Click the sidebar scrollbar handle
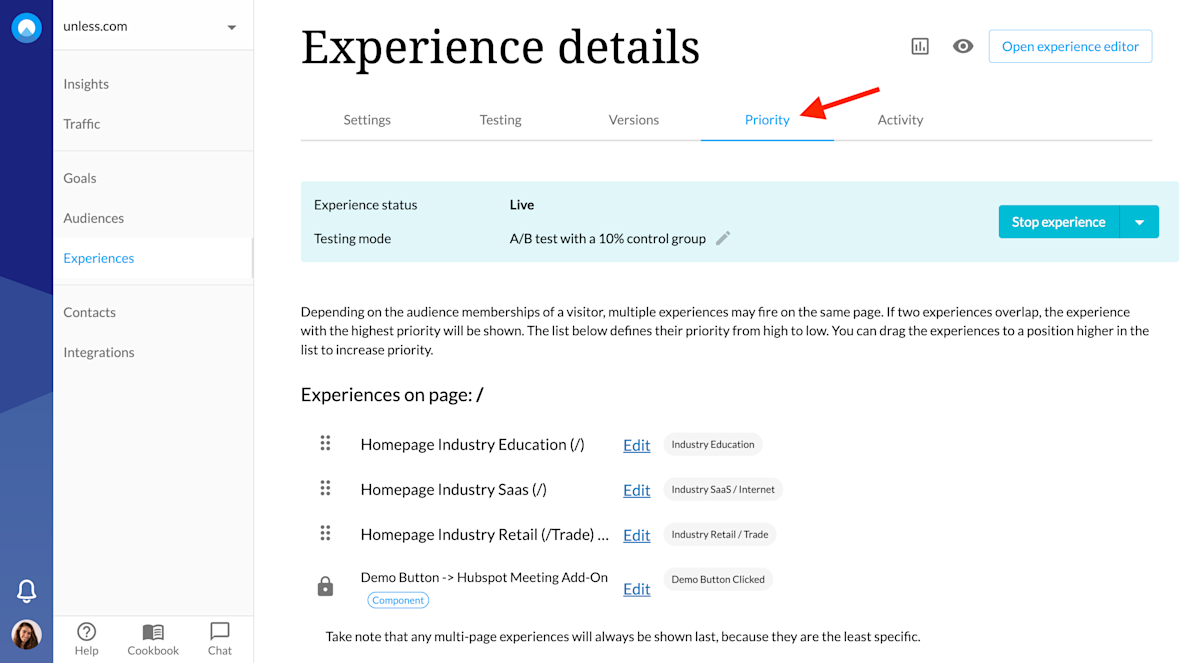 pyautogui.click(x=252, y=258)
